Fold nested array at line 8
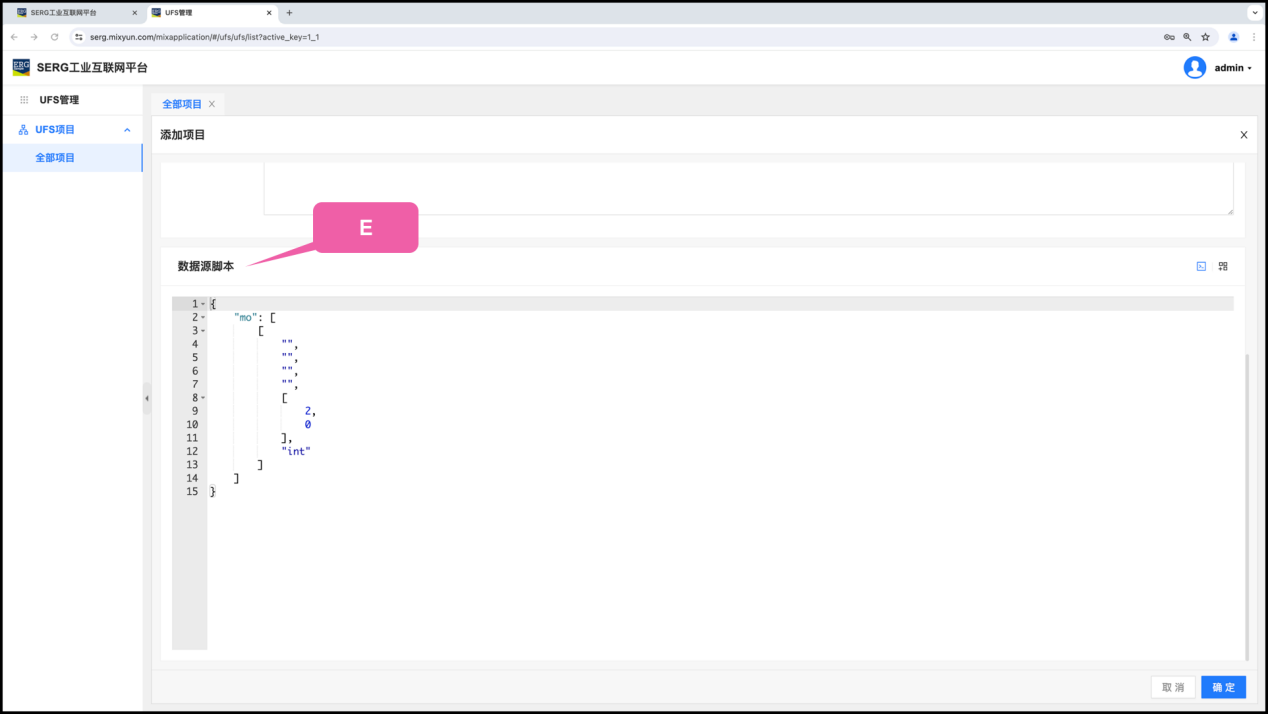Screen dimensions: 1268x714 (203, 398)
